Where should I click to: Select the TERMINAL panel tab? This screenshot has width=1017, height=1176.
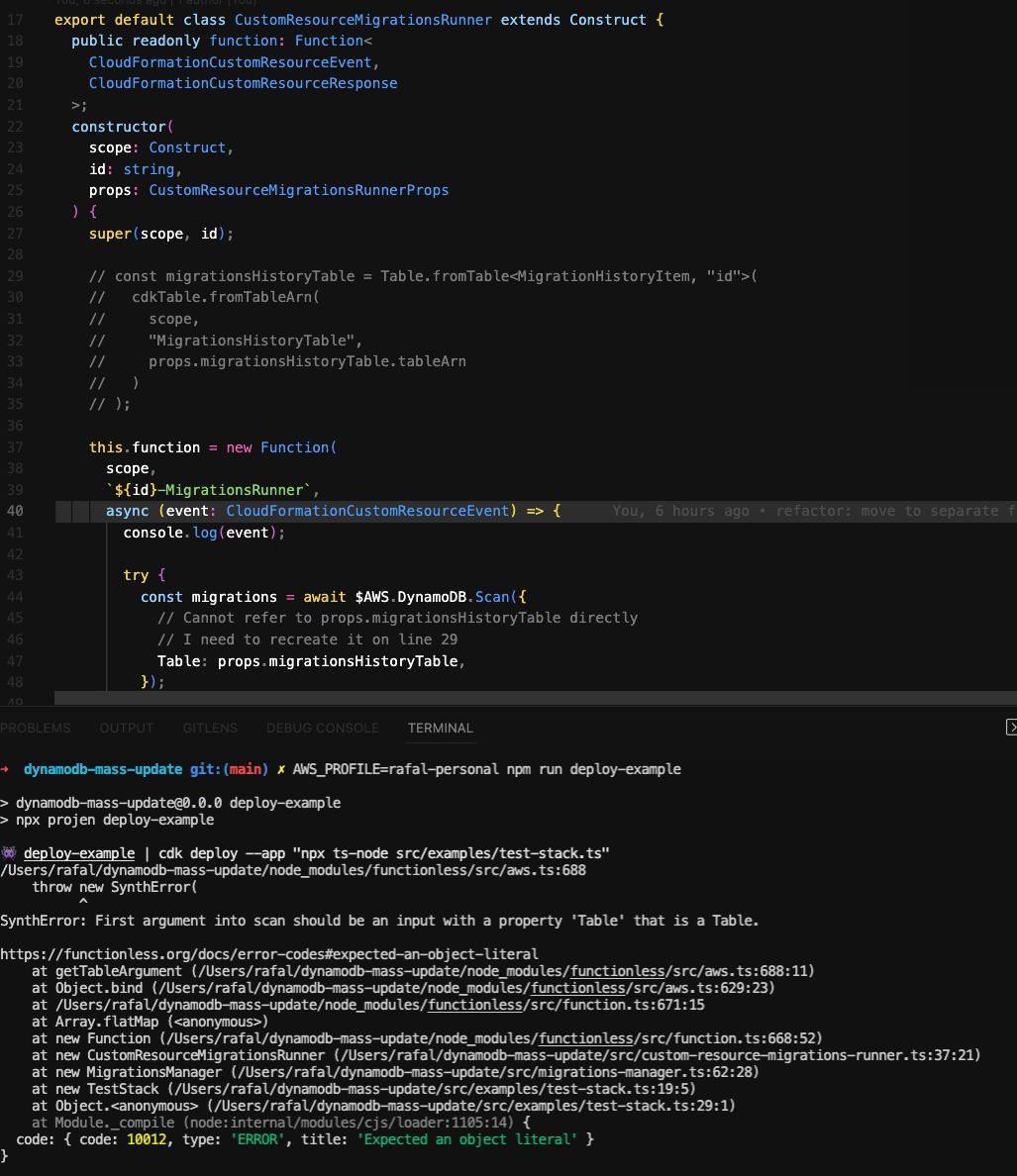click(441, 729)
